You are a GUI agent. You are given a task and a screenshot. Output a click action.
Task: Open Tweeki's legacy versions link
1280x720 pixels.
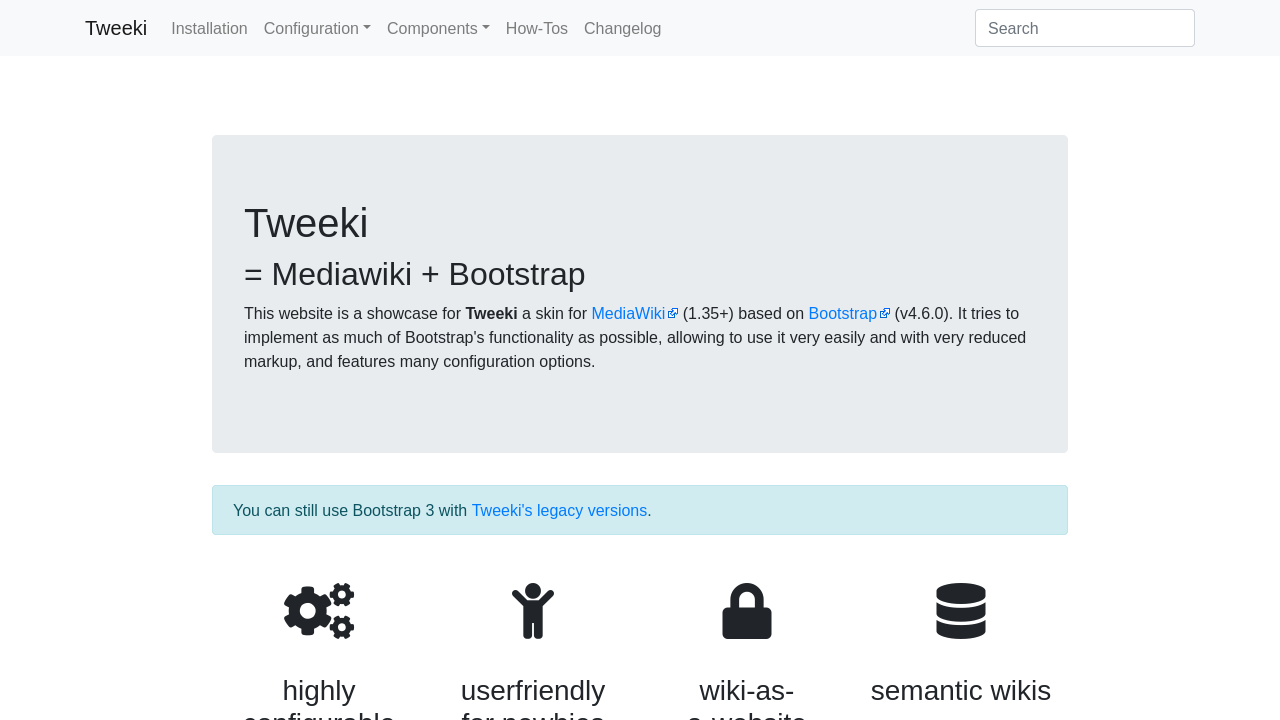pyautogui.click(x=559, y=511)
